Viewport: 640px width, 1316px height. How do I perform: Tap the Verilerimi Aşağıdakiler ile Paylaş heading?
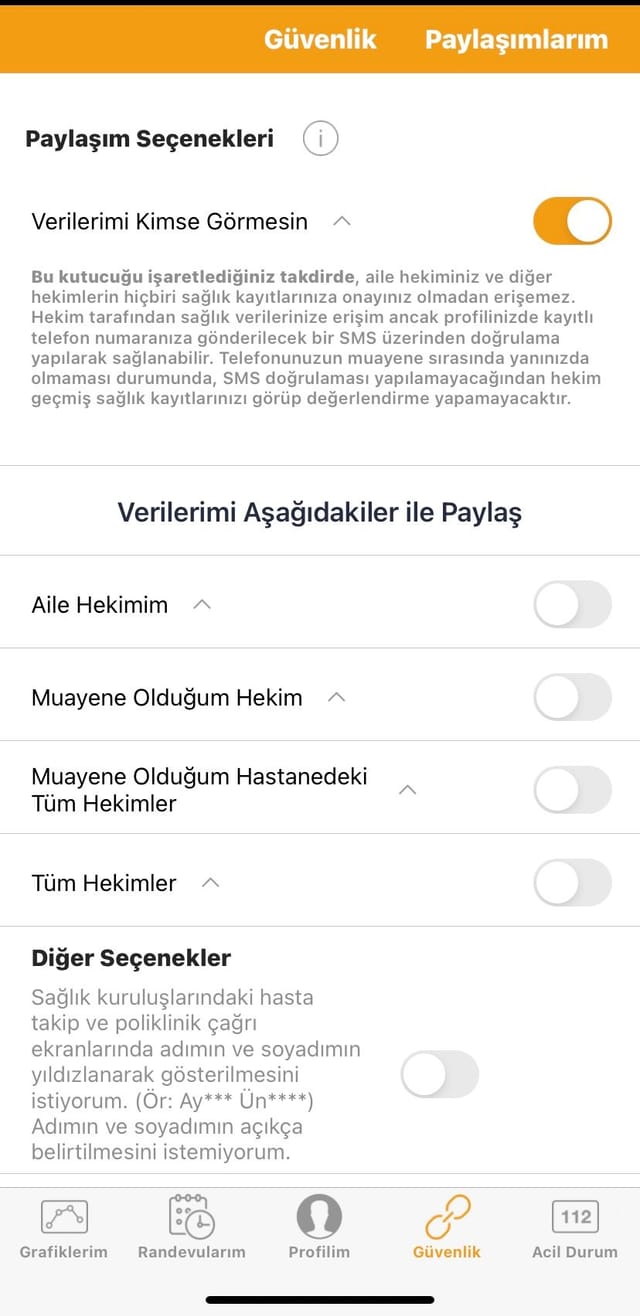point(320,512)
